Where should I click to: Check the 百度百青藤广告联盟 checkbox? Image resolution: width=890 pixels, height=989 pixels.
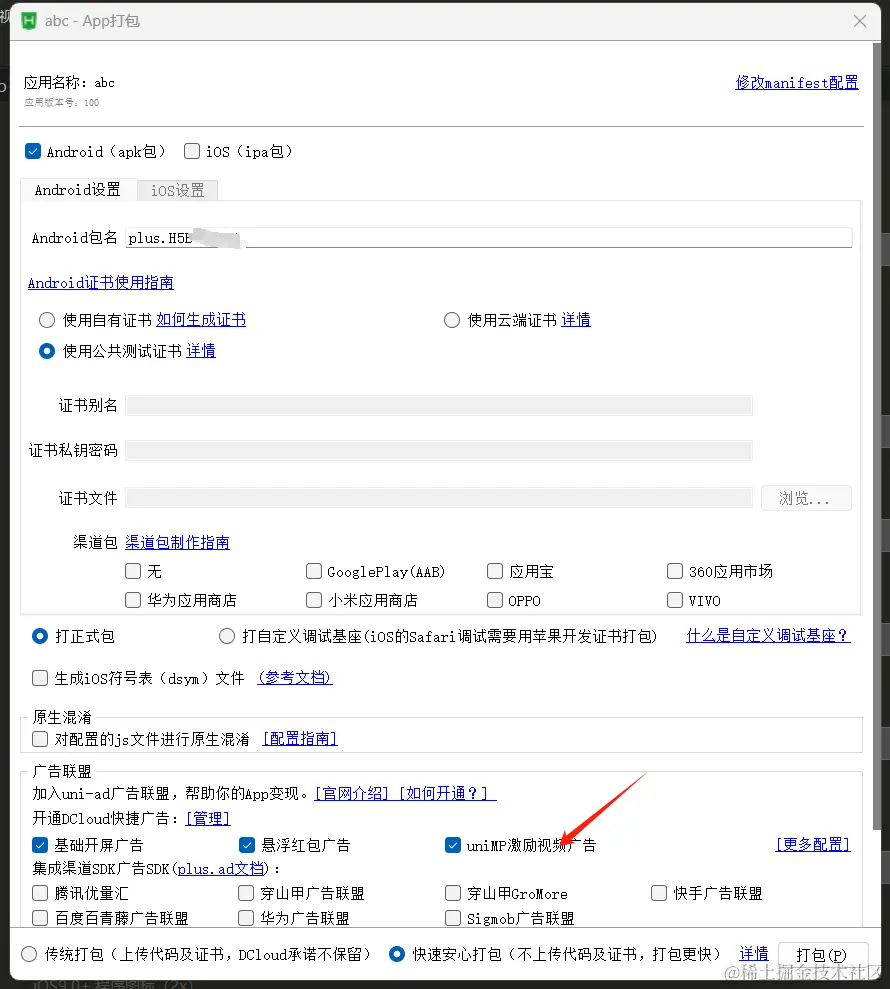point(40,918)
